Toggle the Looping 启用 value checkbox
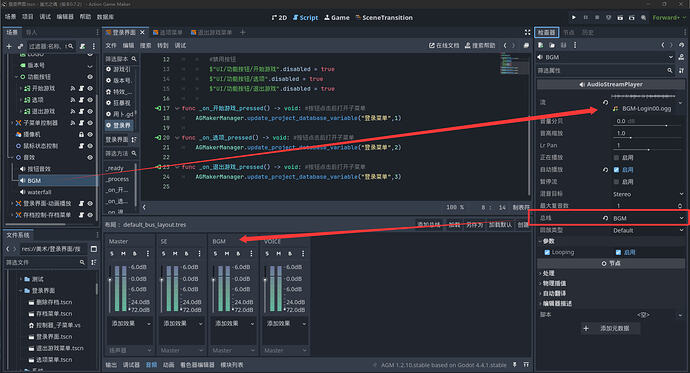The height and width of the screenshot is (373, 690). click(x=618, y=252)
